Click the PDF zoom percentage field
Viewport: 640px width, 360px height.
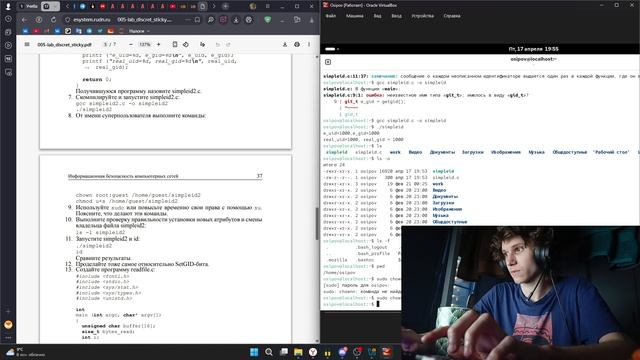(x=145, y=44)
